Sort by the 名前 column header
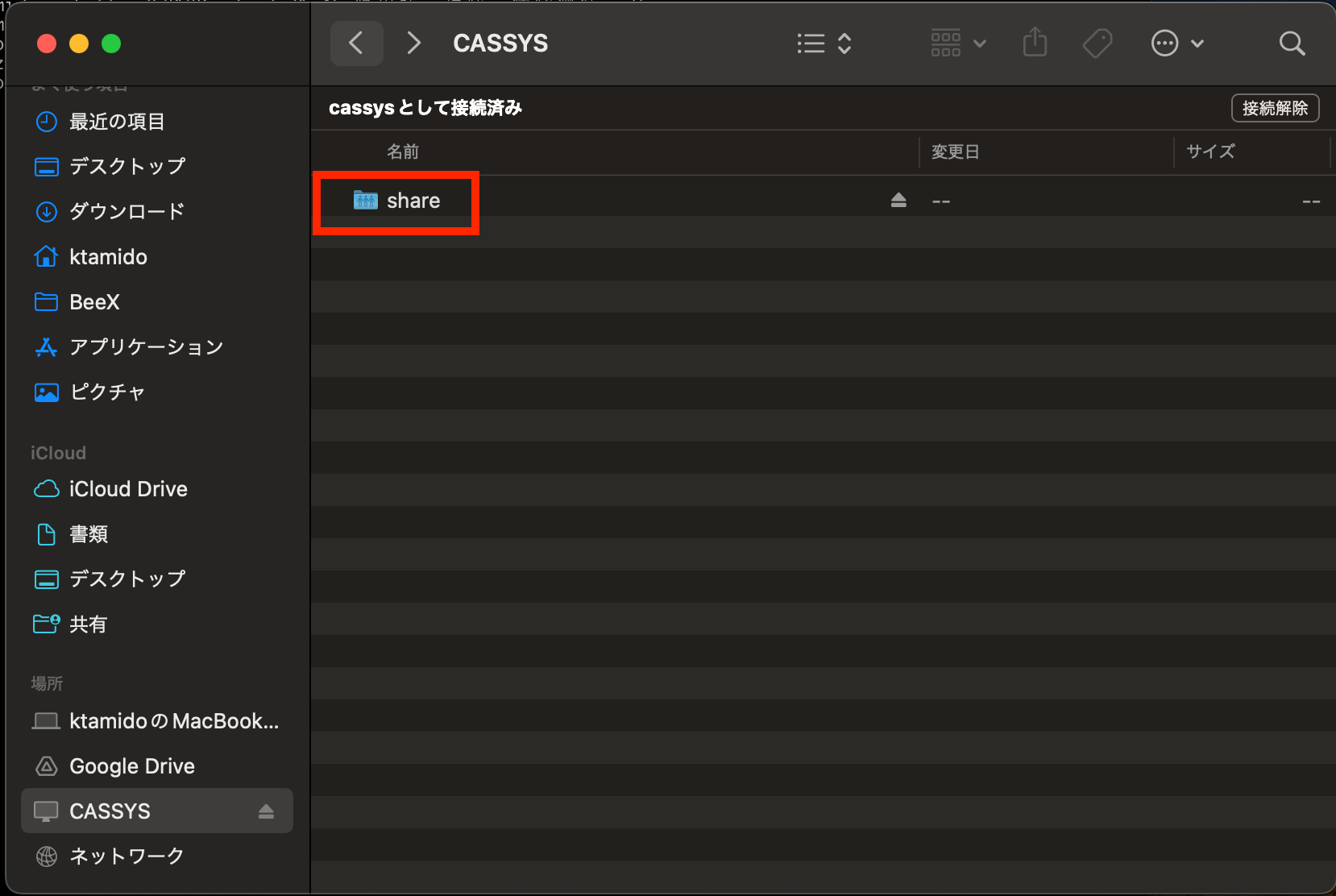This screenshot has height=896, width=1336. point(403,151)
